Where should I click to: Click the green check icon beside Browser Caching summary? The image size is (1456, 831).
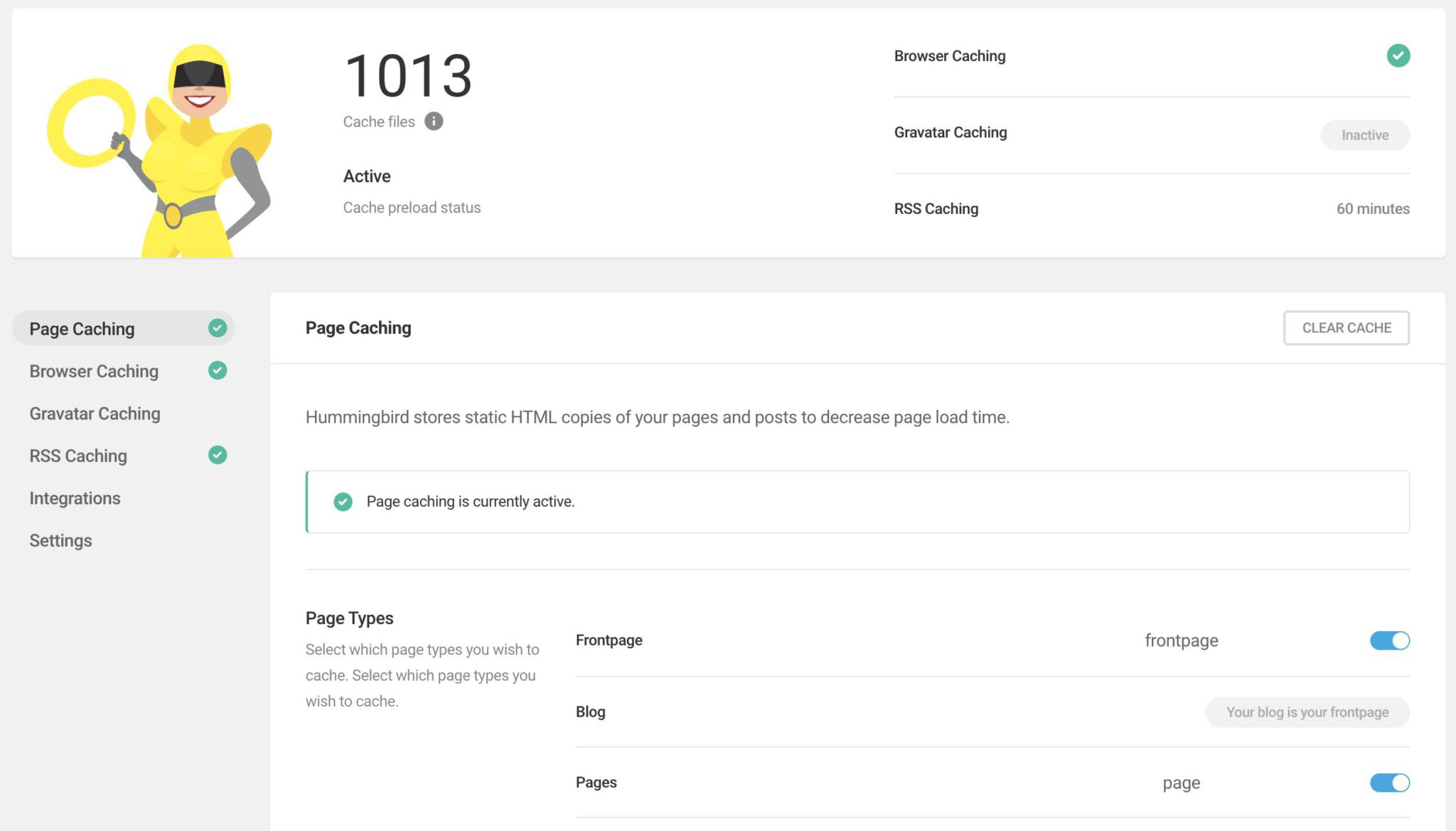(x=1398, y=55)
